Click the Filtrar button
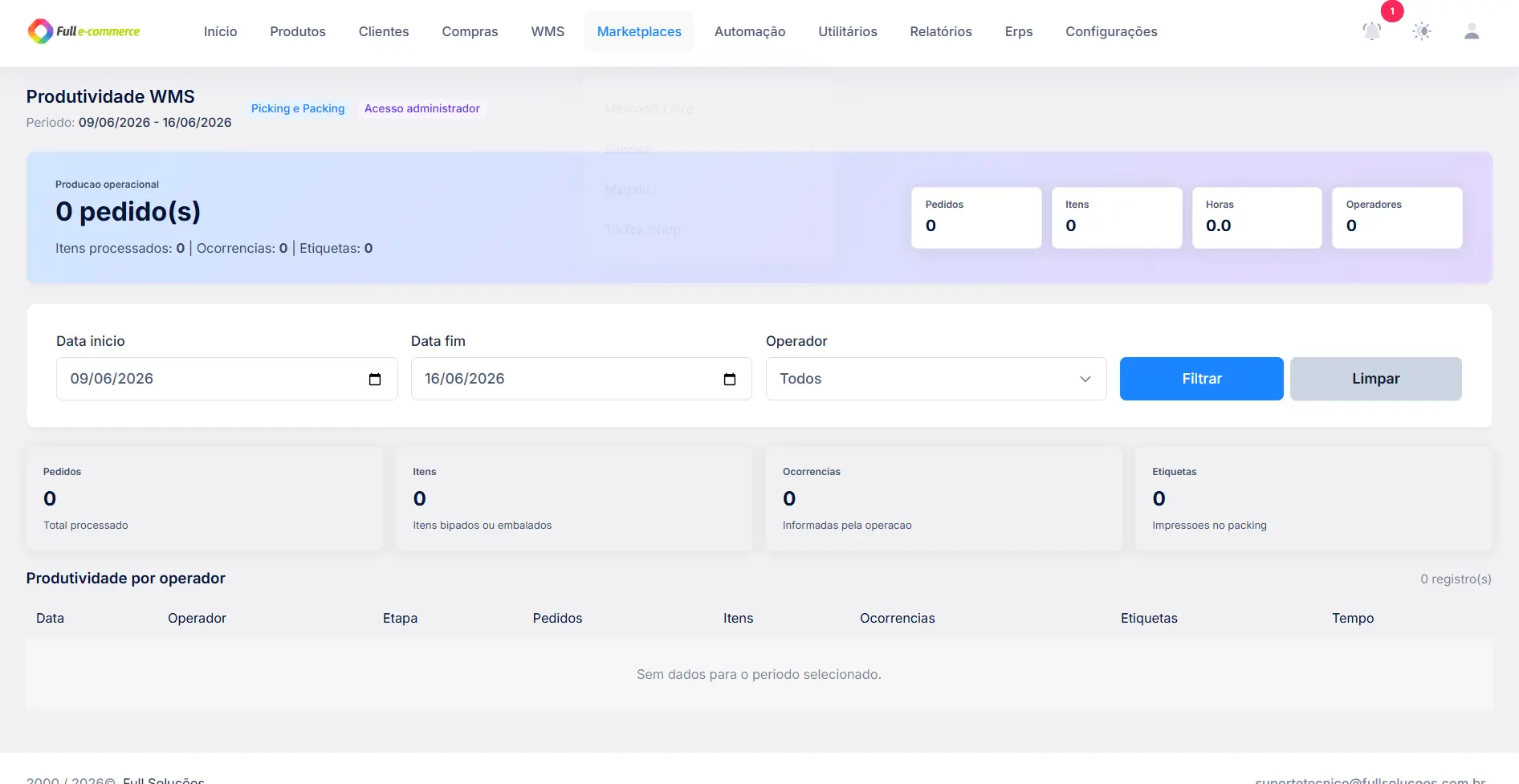This screenshot has height=784, width=1519. (x=1202, y=379)
